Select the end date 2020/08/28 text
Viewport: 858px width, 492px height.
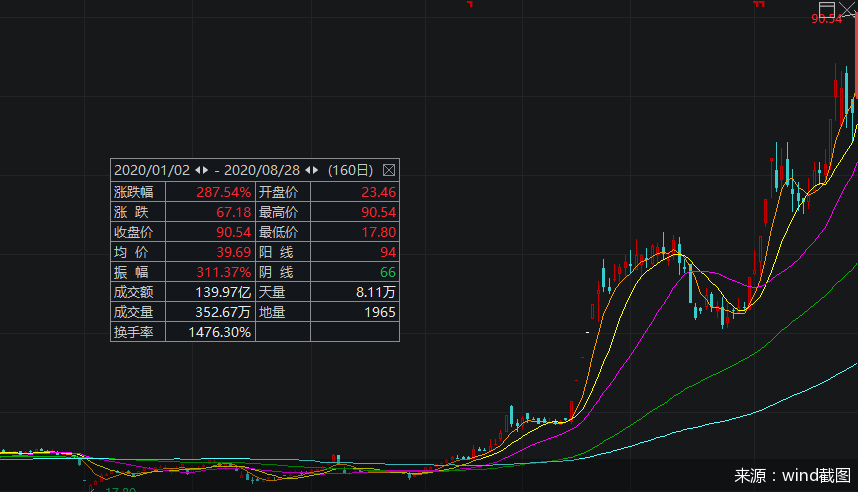(263, 170)
